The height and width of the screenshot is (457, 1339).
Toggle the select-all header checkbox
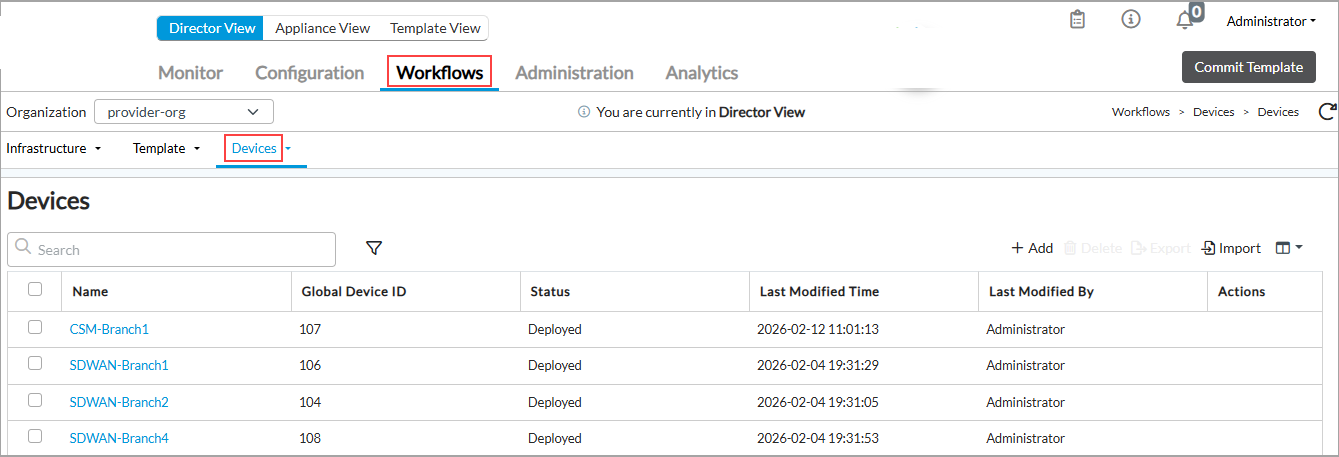[x=35, y=290]
